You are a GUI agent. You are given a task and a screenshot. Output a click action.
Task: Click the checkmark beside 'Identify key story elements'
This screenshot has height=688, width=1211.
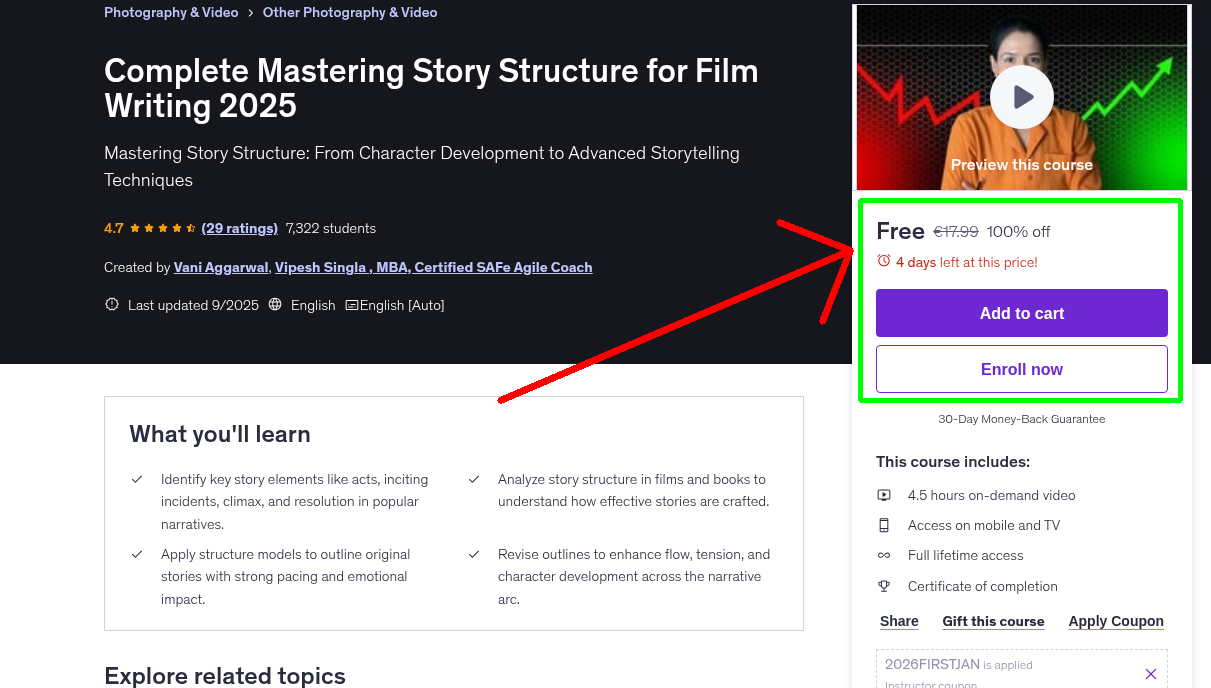pyautogui.click(x=137, y=479)
